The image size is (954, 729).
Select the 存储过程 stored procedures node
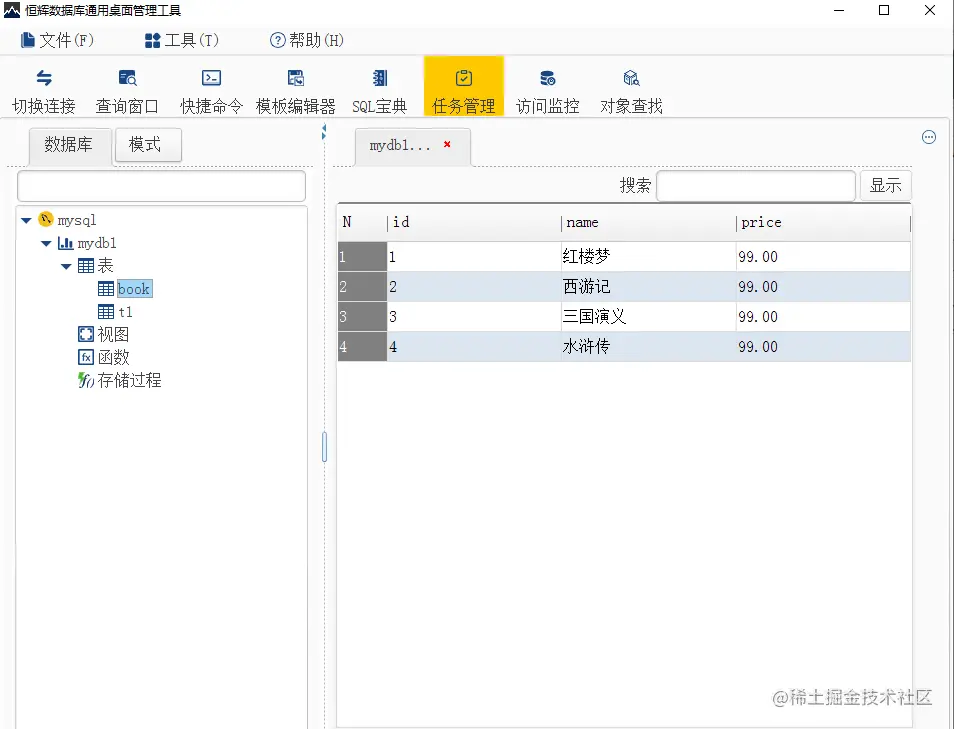(129, 380)
